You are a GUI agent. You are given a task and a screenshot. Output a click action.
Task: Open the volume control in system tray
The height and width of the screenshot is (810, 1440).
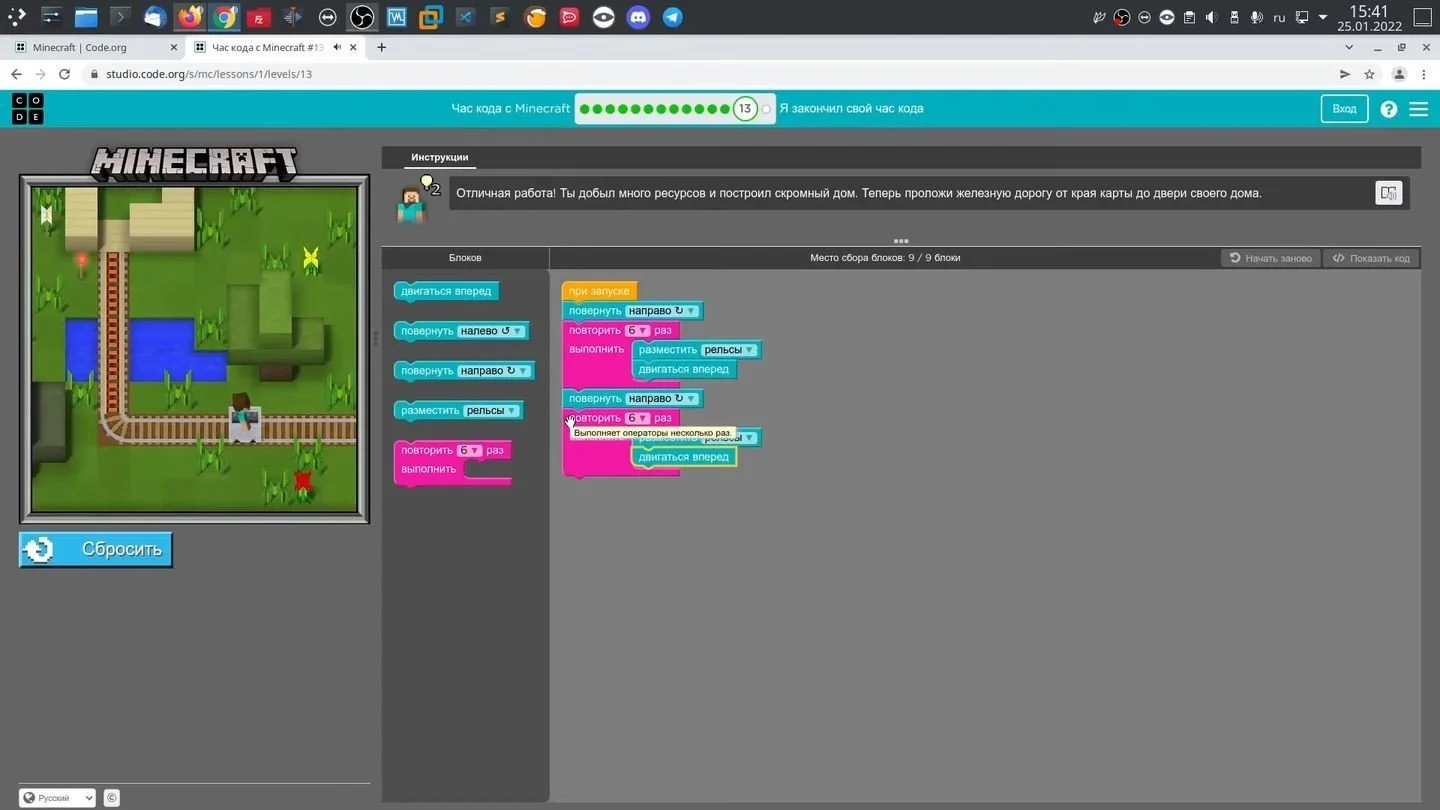click(1211, 17)
